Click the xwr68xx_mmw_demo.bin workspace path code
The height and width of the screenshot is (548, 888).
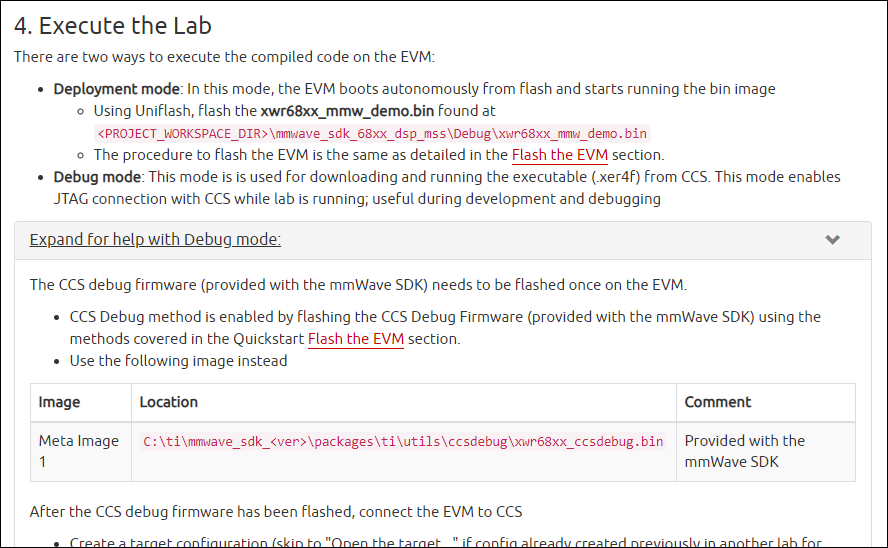coord(372,134)
